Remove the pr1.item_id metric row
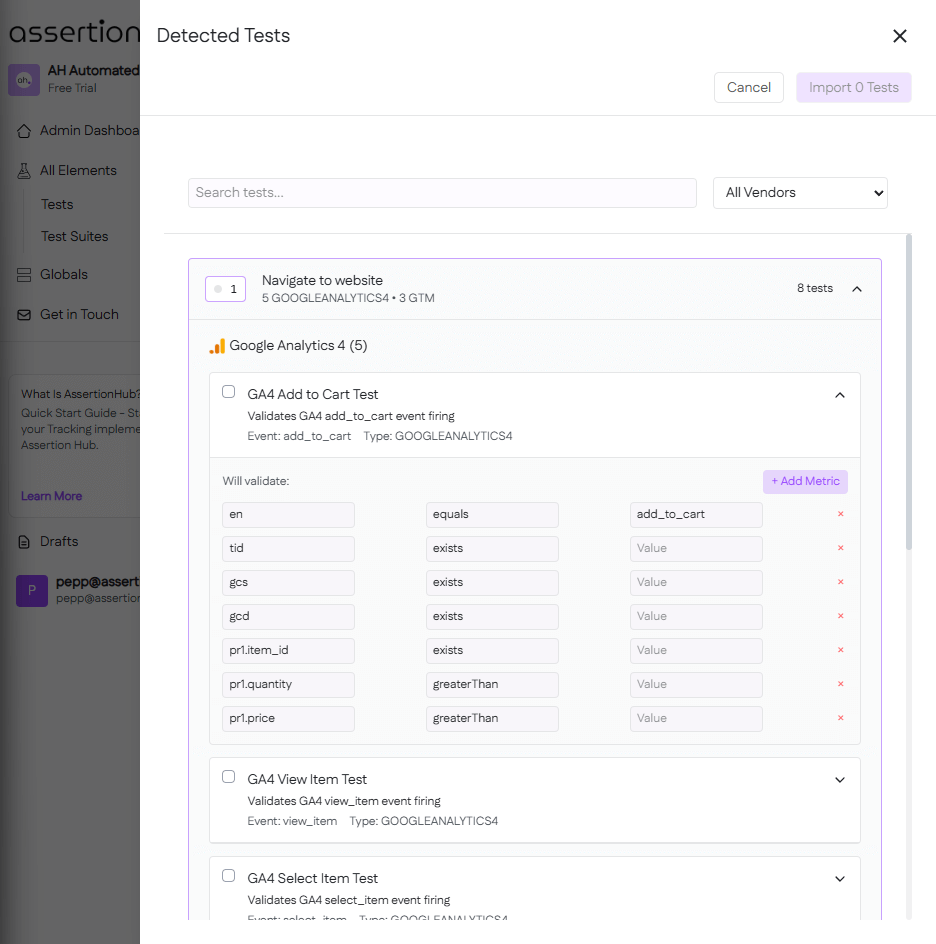The height and width of the screenshot is (944, 936). (840, 650)
